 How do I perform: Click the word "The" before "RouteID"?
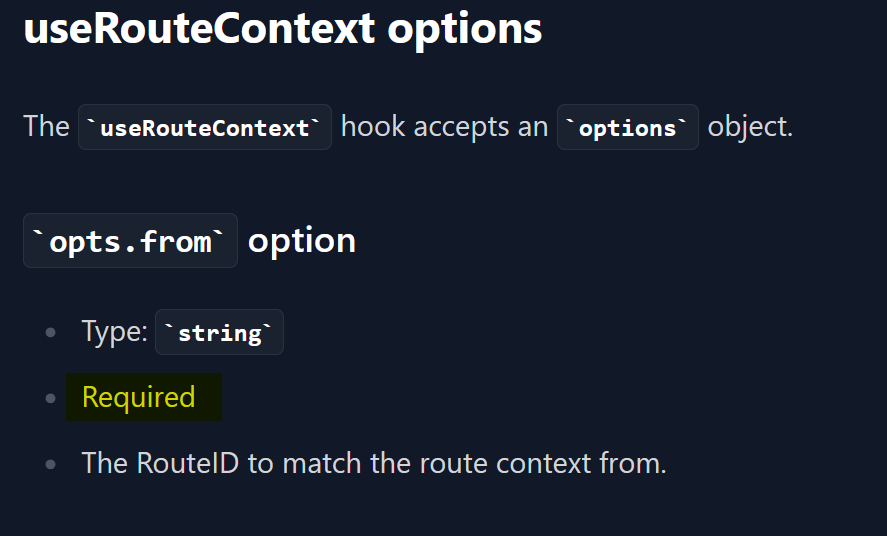click(105, 463)
